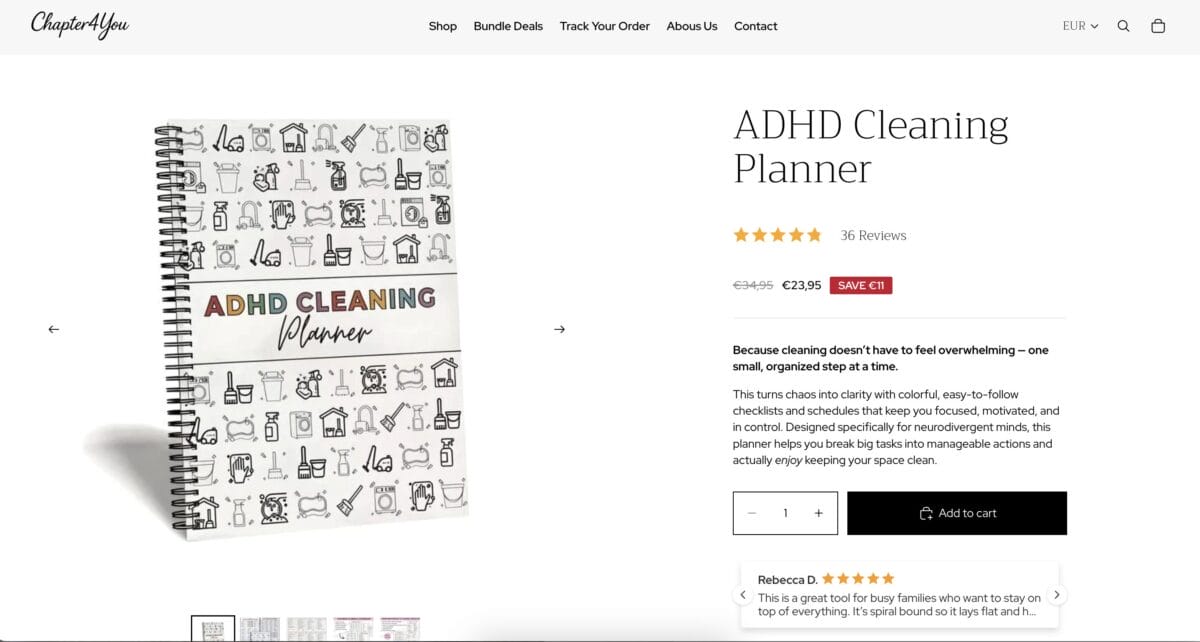
Task: Open the shopping bag cart icon
Action: tap(1158, 26)
